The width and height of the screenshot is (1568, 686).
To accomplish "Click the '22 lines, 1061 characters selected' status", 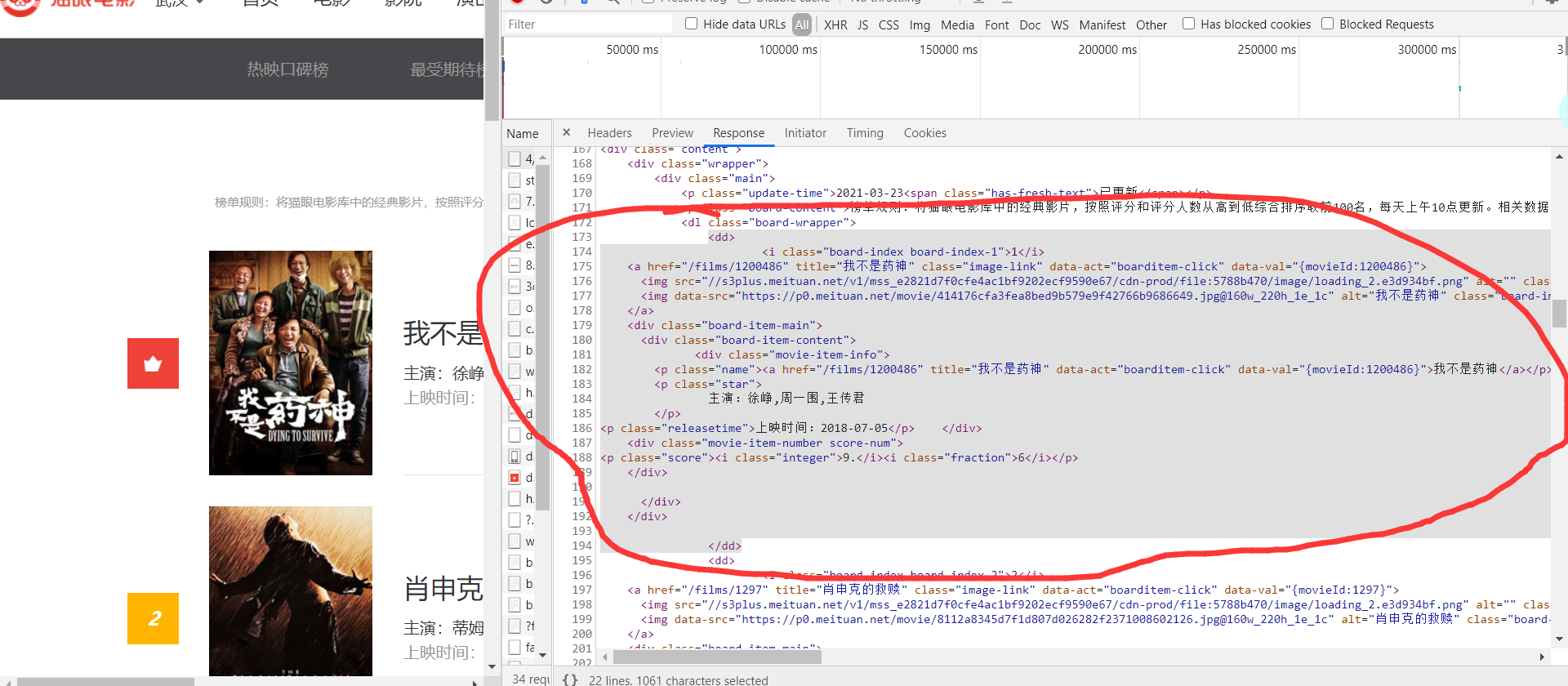I will pyautogui.click(x=678, y=680).
